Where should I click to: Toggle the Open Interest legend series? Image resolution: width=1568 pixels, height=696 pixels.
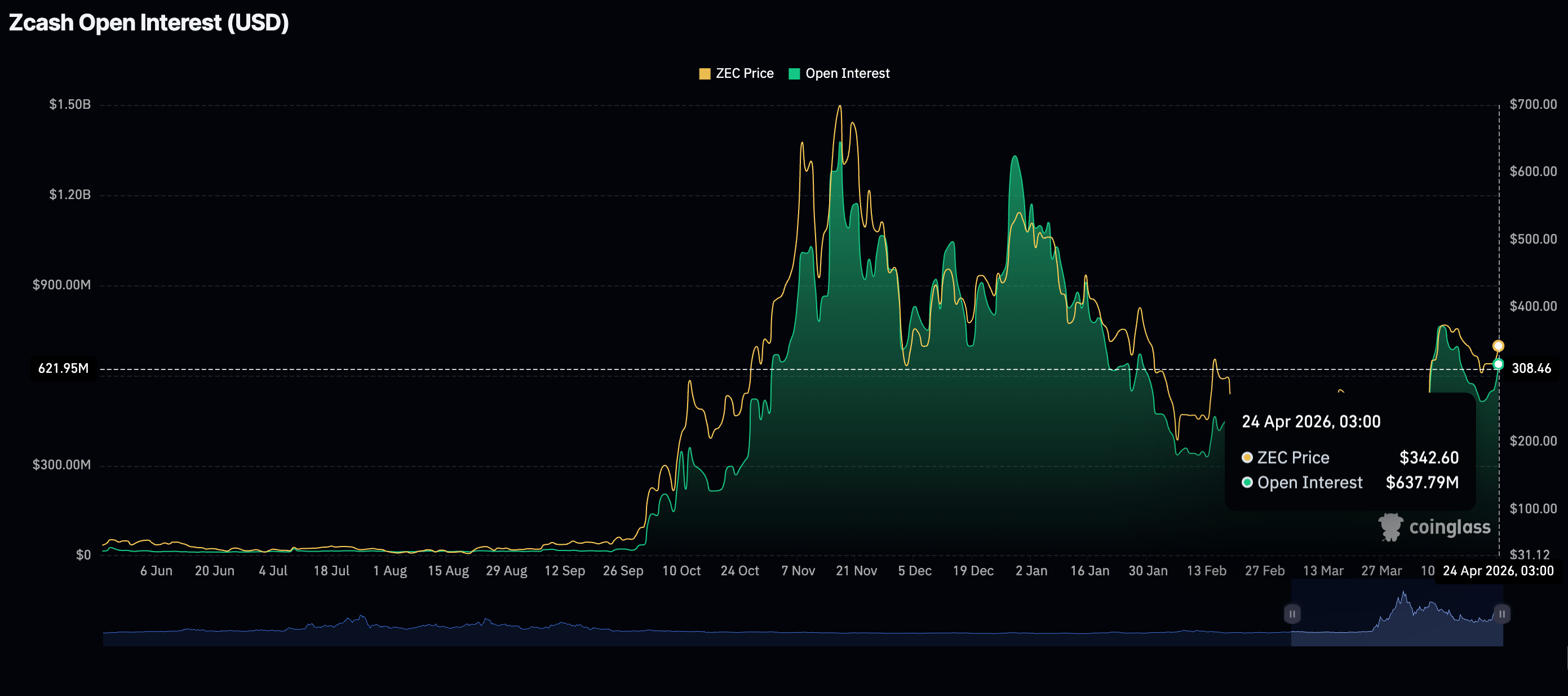click(x=847, y=74)
